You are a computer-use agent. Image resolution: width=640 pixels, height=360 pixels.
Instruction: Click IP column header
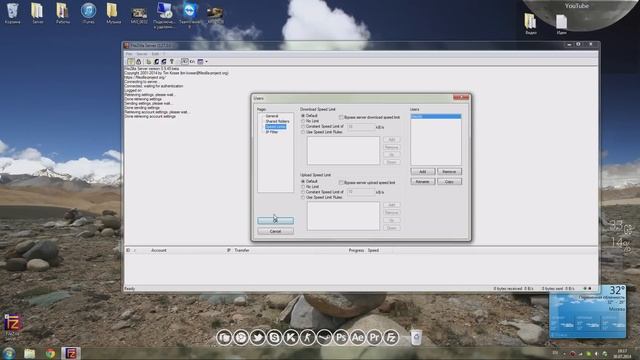(x=229, y=250)
